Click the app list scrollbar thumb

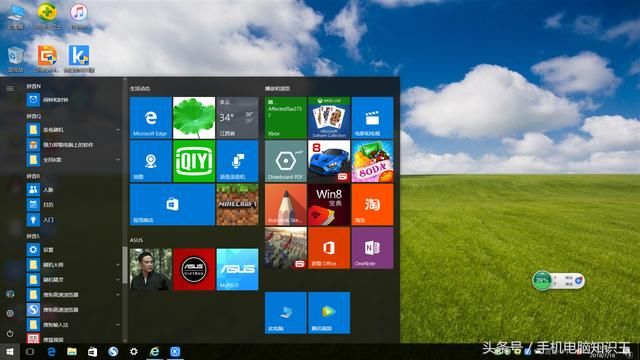click(124, 265)
